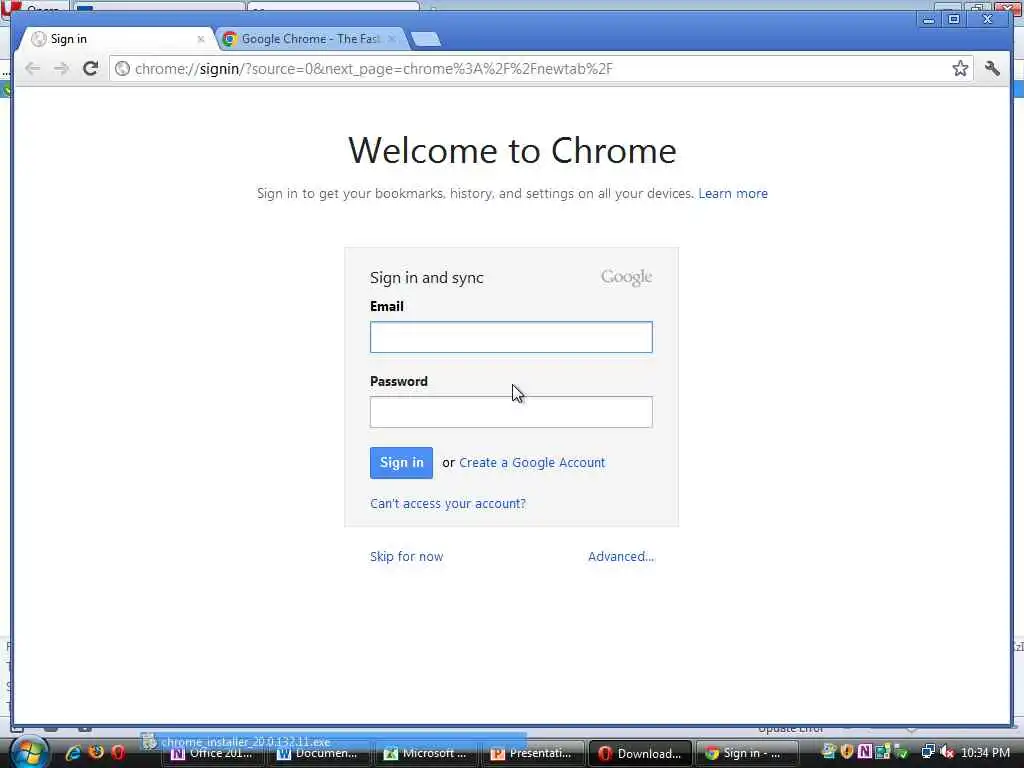
Task: Follow the Learn more link
Action: (733, 193)
